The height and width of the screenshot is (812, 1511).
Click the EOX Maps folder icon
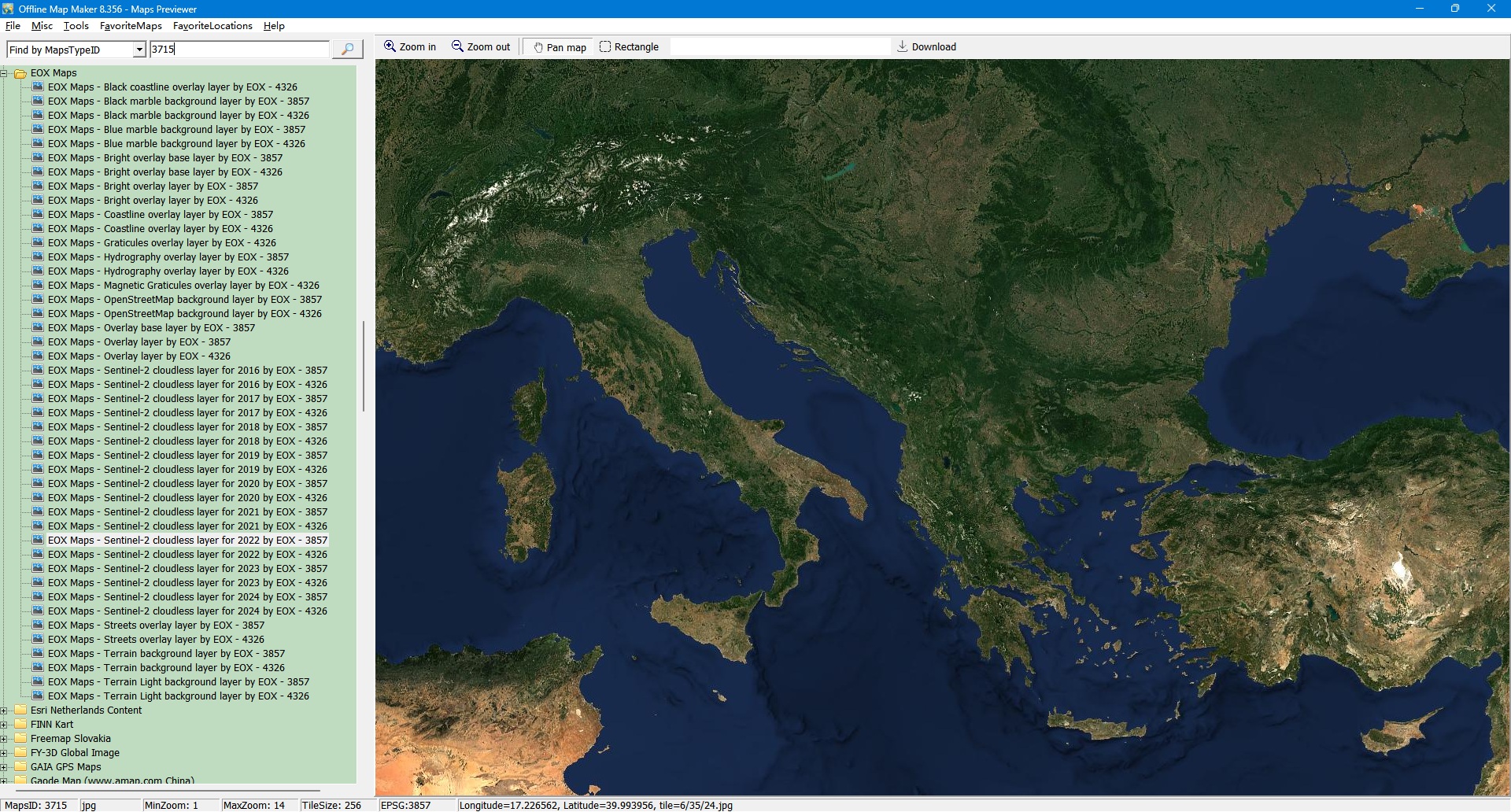coord(20,73)
